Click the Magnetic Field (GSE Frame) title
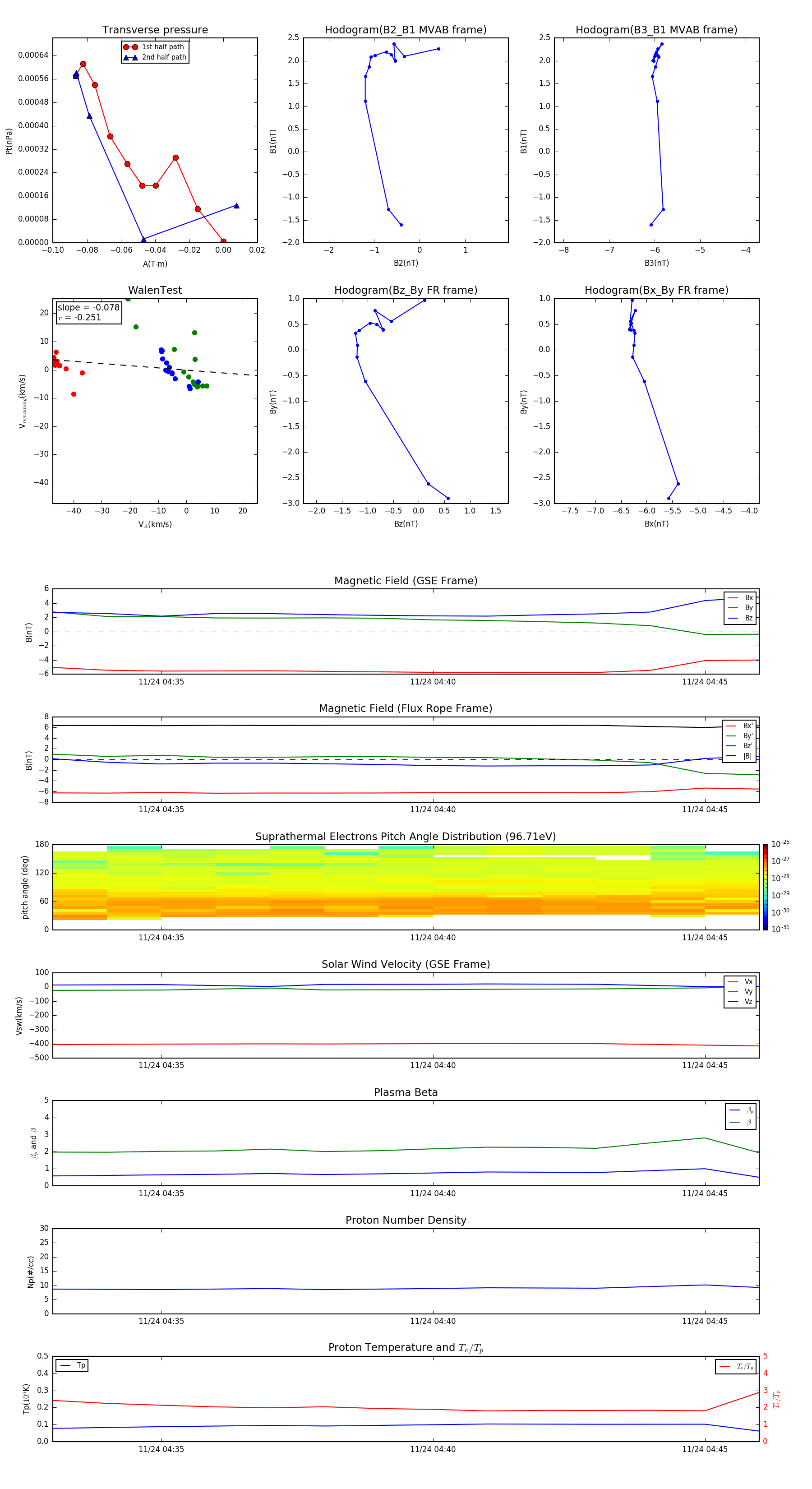The width and height of the screenshot is (812, 1489). pyautogui.click(x=406, y=580)
